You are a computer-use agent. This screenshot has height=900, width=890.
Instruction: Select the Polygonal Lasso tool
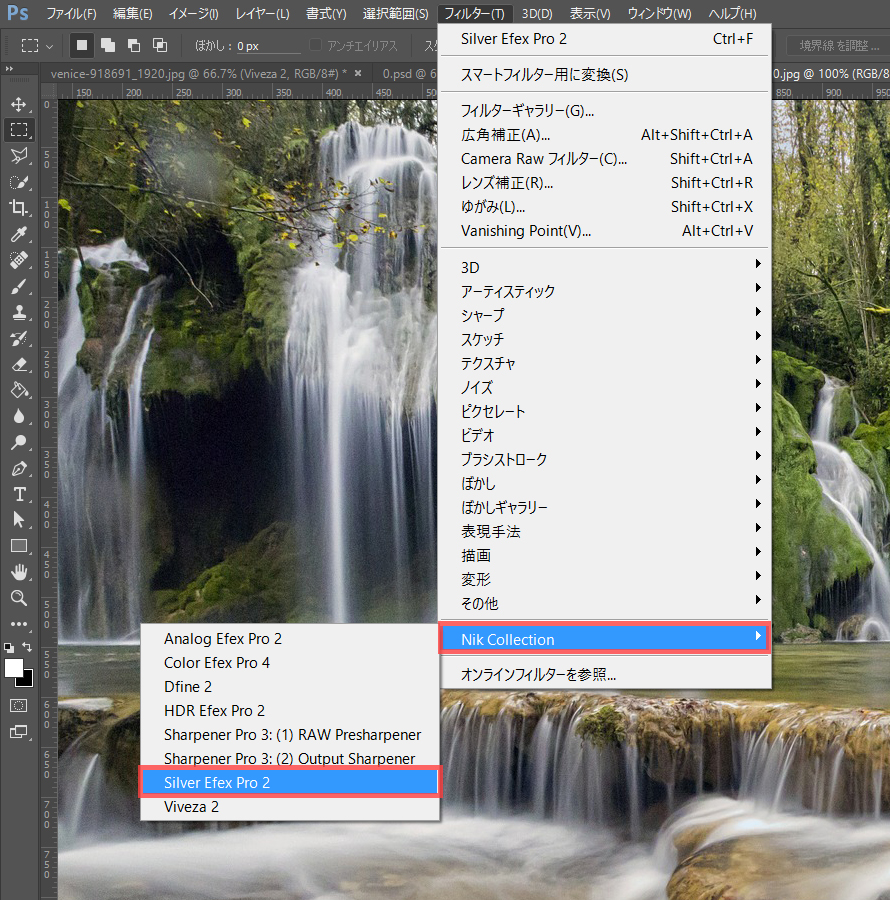[x=19, y=156]
